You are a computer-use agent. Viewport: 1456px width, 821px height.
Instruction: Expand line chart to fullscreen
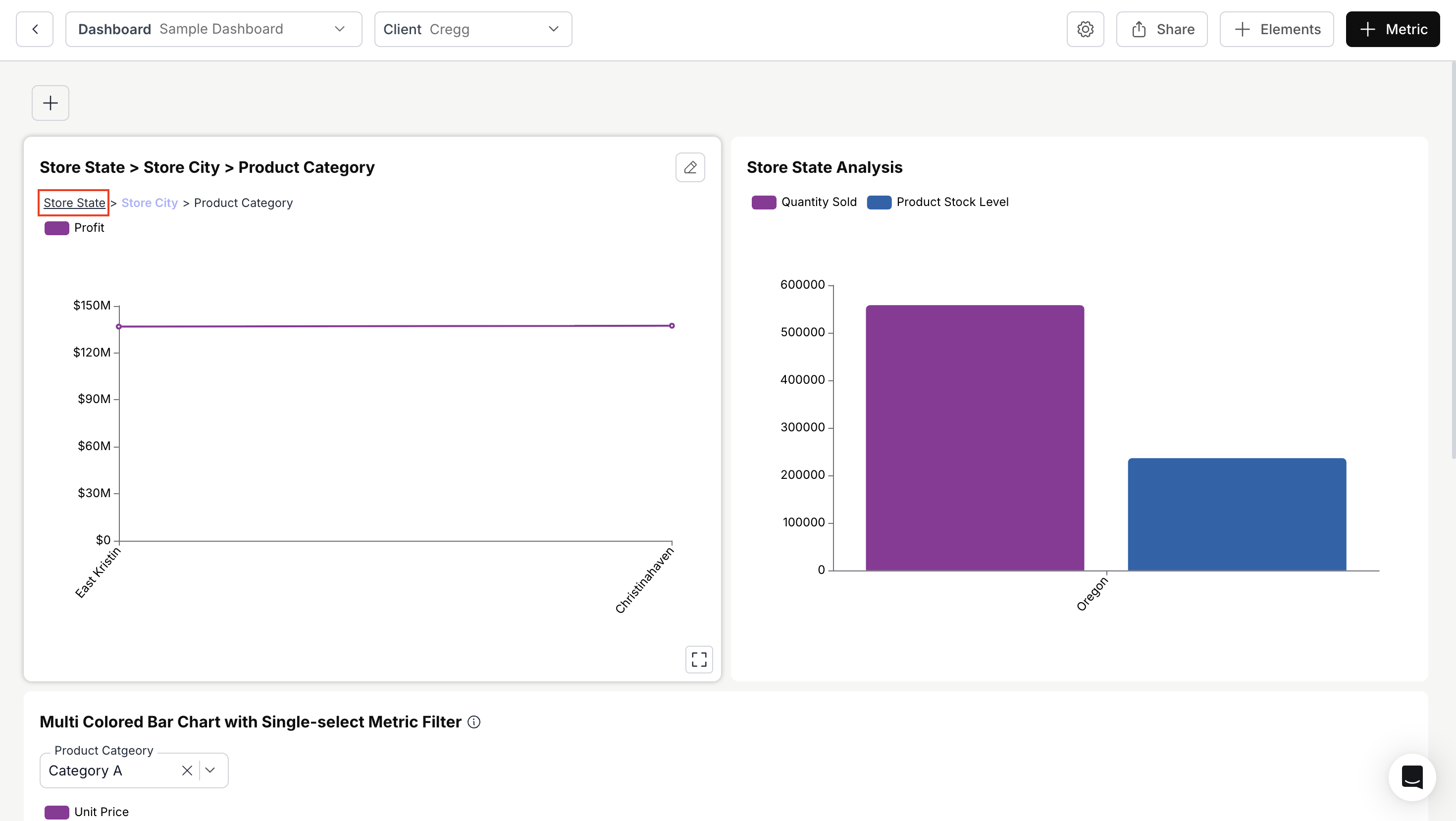pyautogui.click(x=699, y=659)
